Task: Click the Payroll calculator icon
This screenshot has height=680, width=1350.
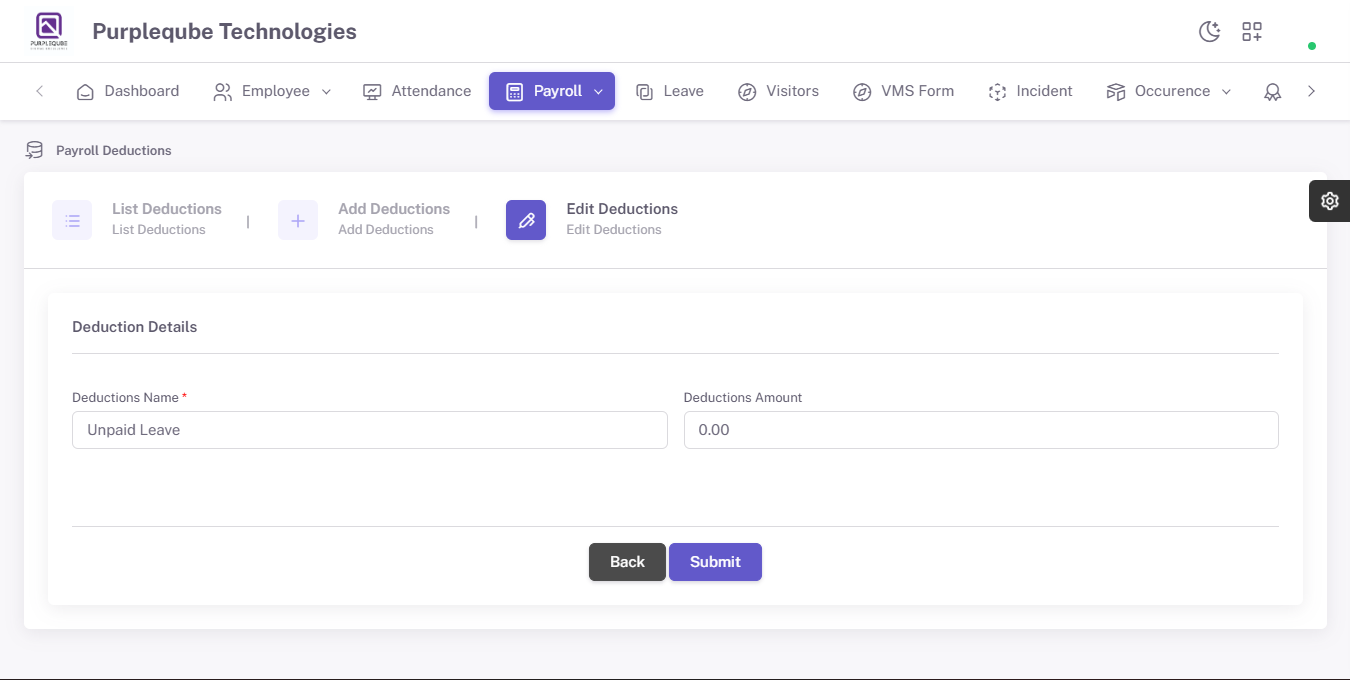Action: [515, 92]
